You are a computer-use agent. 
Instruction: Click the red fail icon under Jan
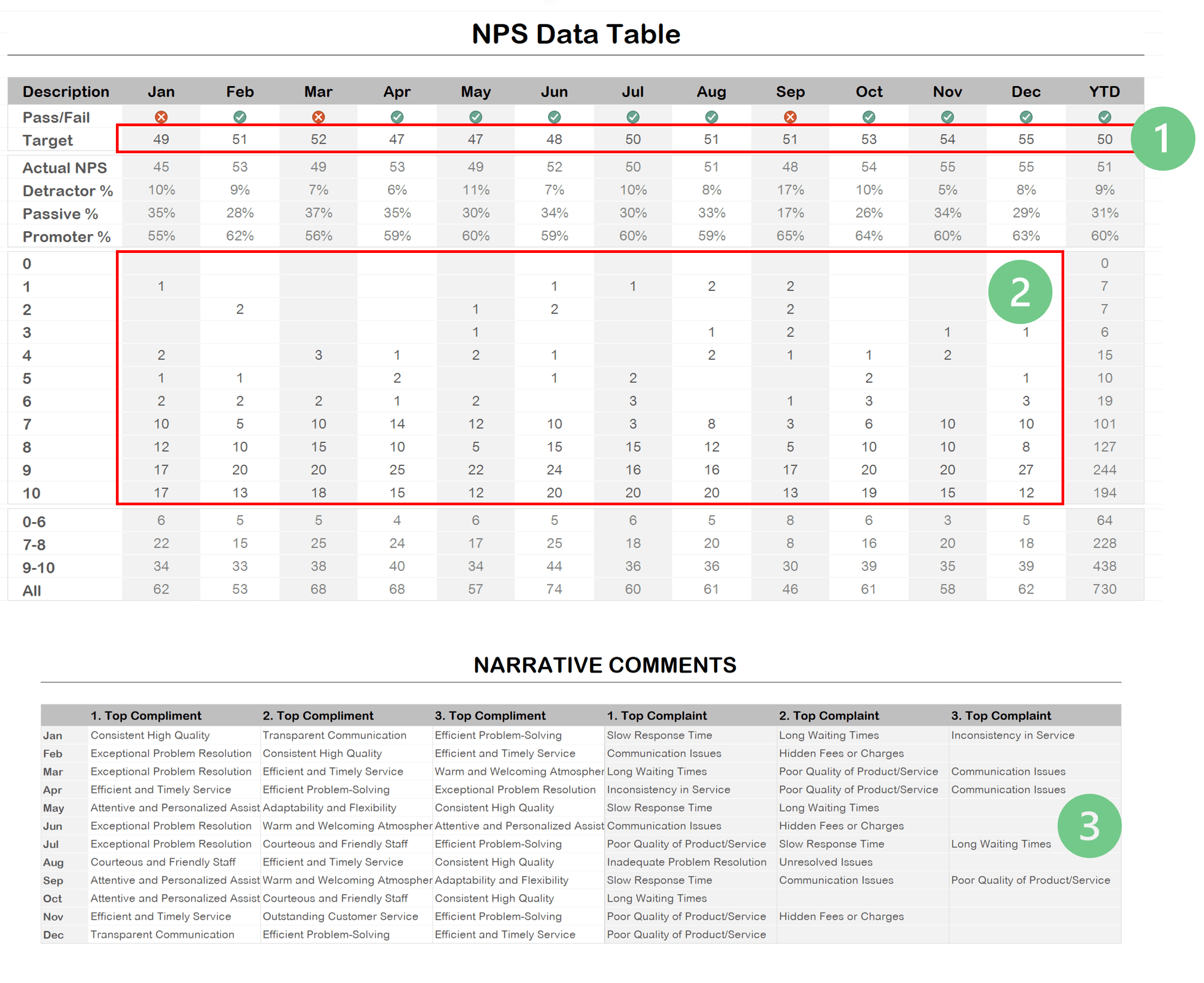161,117
